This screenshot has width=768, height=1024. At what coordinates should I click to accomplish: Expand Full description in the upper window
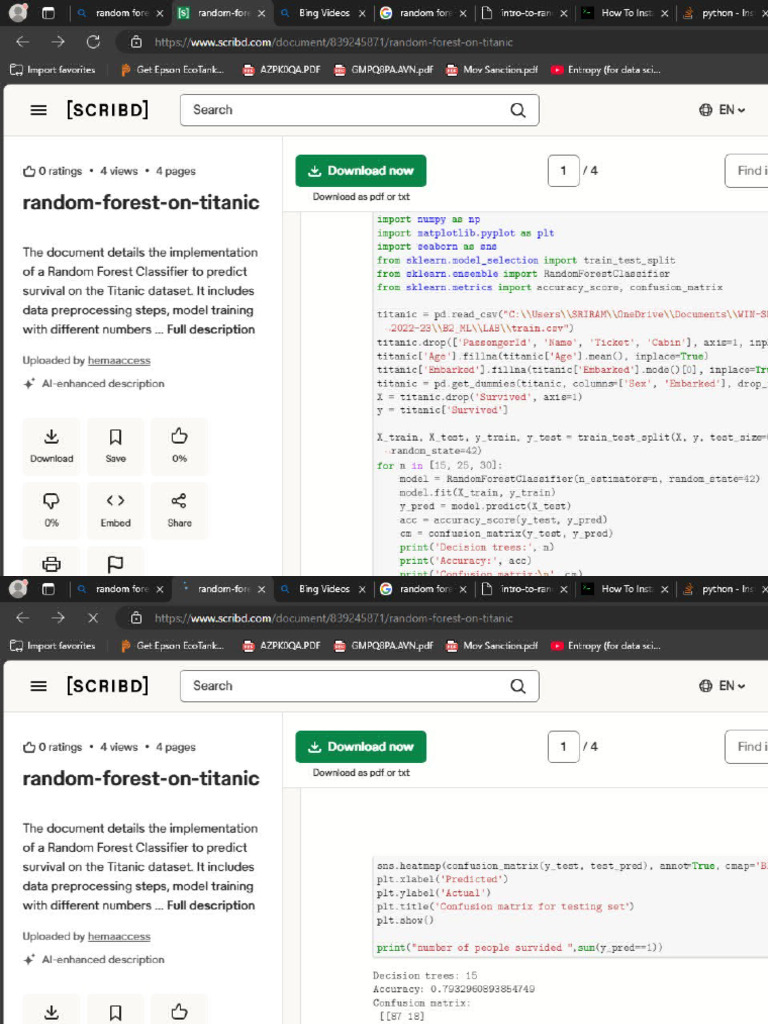point(211,329)
